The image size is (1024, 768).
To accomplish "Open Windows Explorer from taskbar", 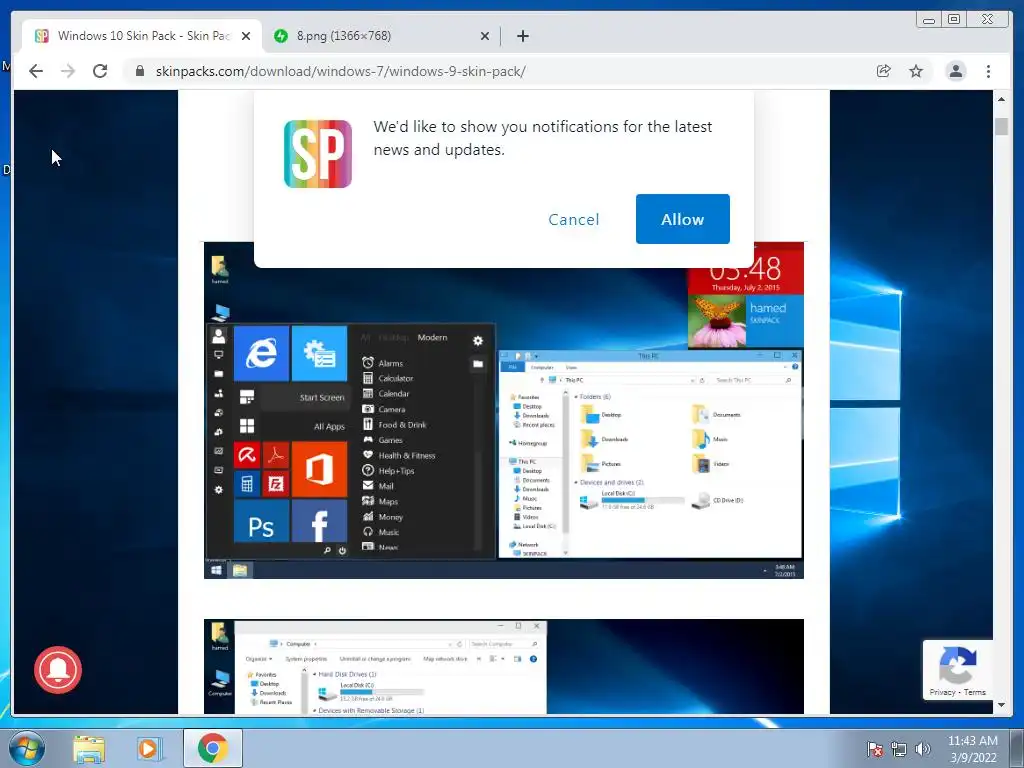I will click(x=89, y=749).
